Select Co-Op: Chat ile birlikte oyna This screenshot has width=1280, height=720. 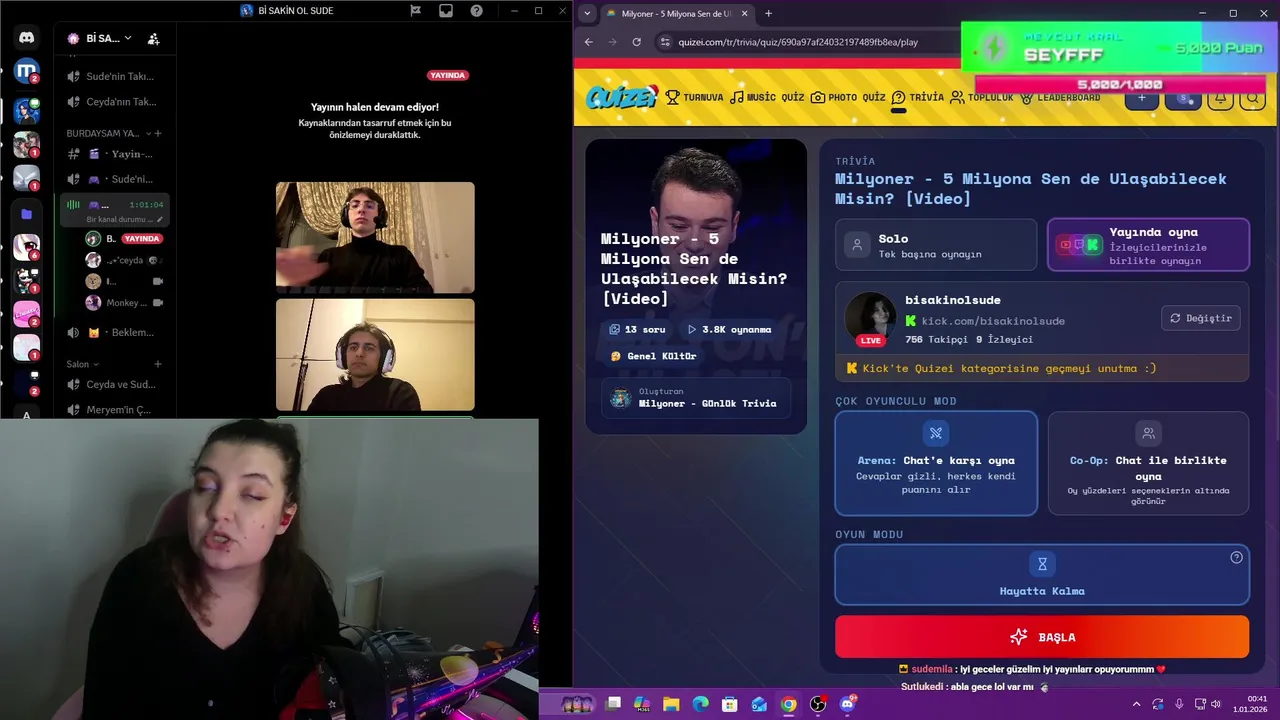coord(1148,463)
